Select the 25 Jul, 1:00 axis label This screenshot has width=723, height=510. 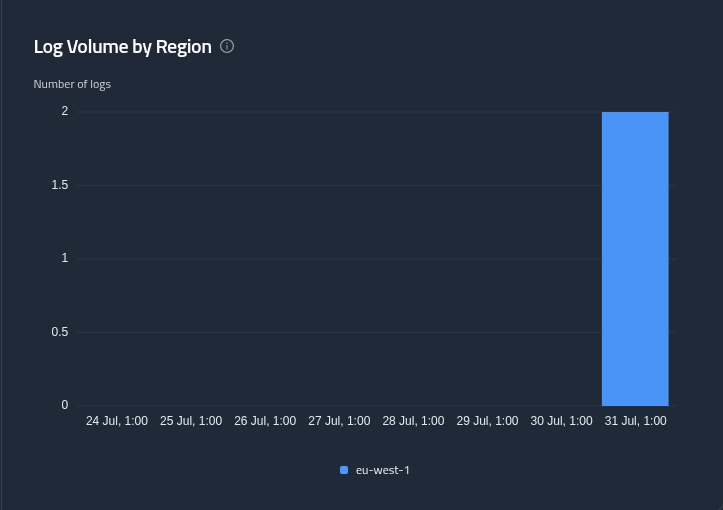191,421
